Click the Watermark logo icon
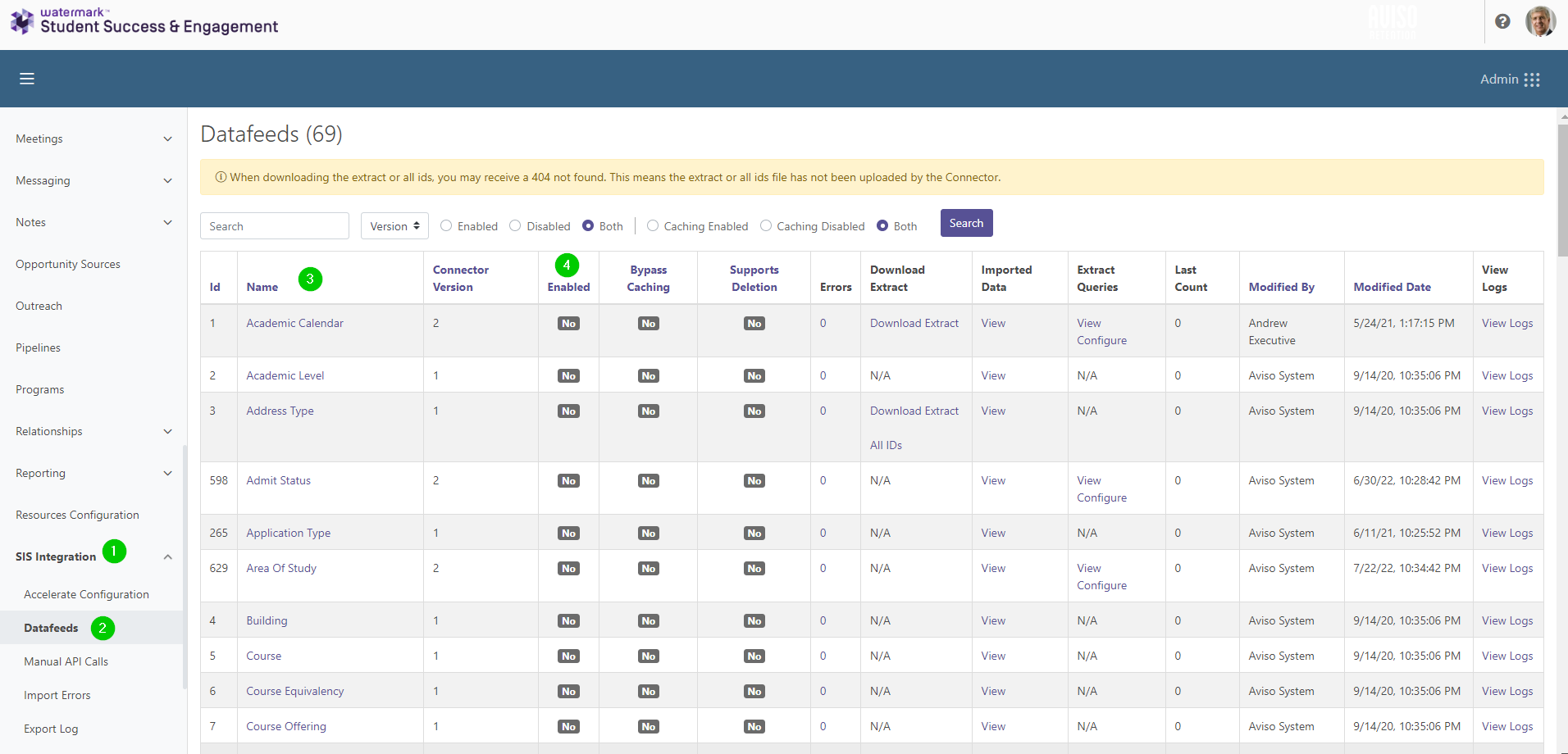 coord(22,21)
